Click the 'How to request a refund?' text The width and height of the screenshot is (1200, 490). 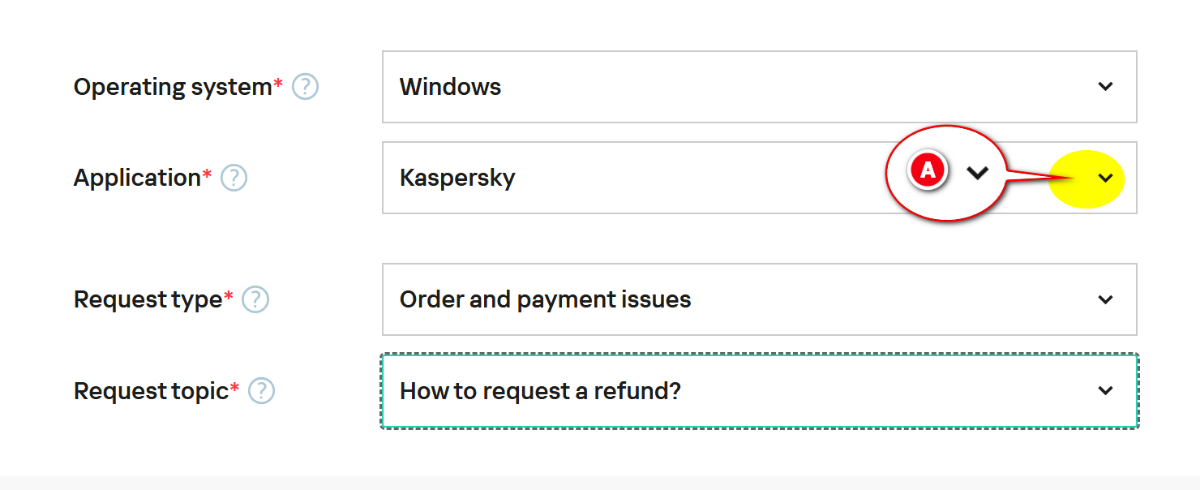(540, 390)
